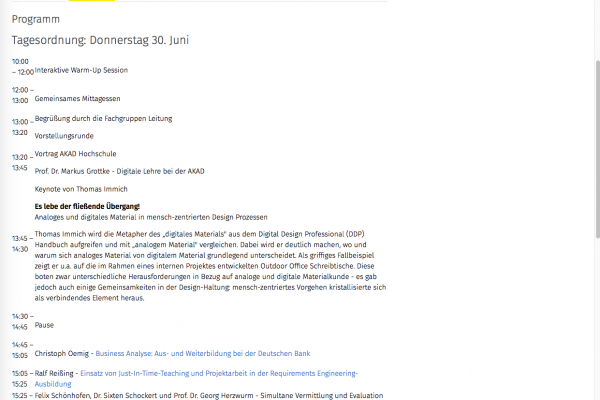Click the bold title Es lebe der fließende Übergang

coord(87,206)
